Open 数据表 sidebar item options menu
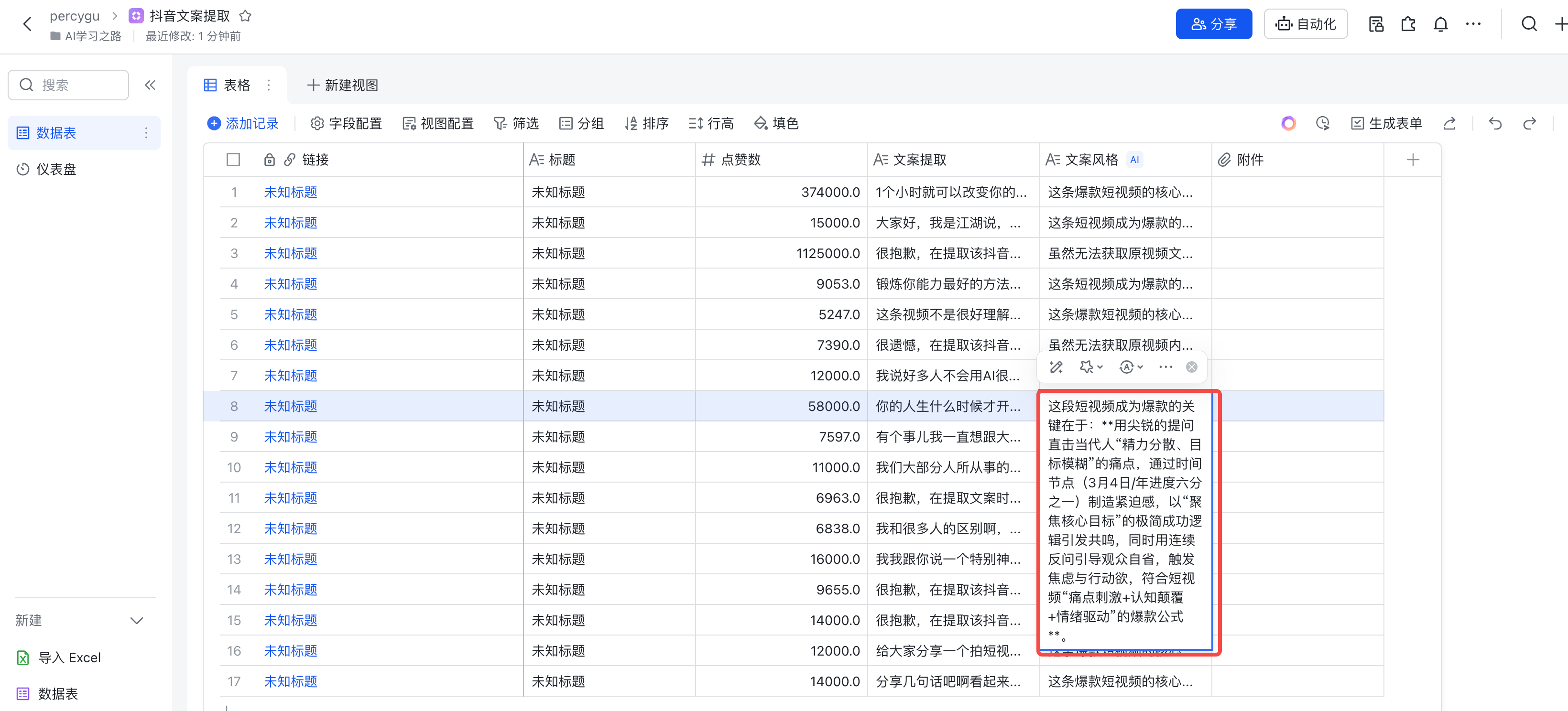Image resolution: width=1568 pixels, height=711 pixels. coord(146,132)
